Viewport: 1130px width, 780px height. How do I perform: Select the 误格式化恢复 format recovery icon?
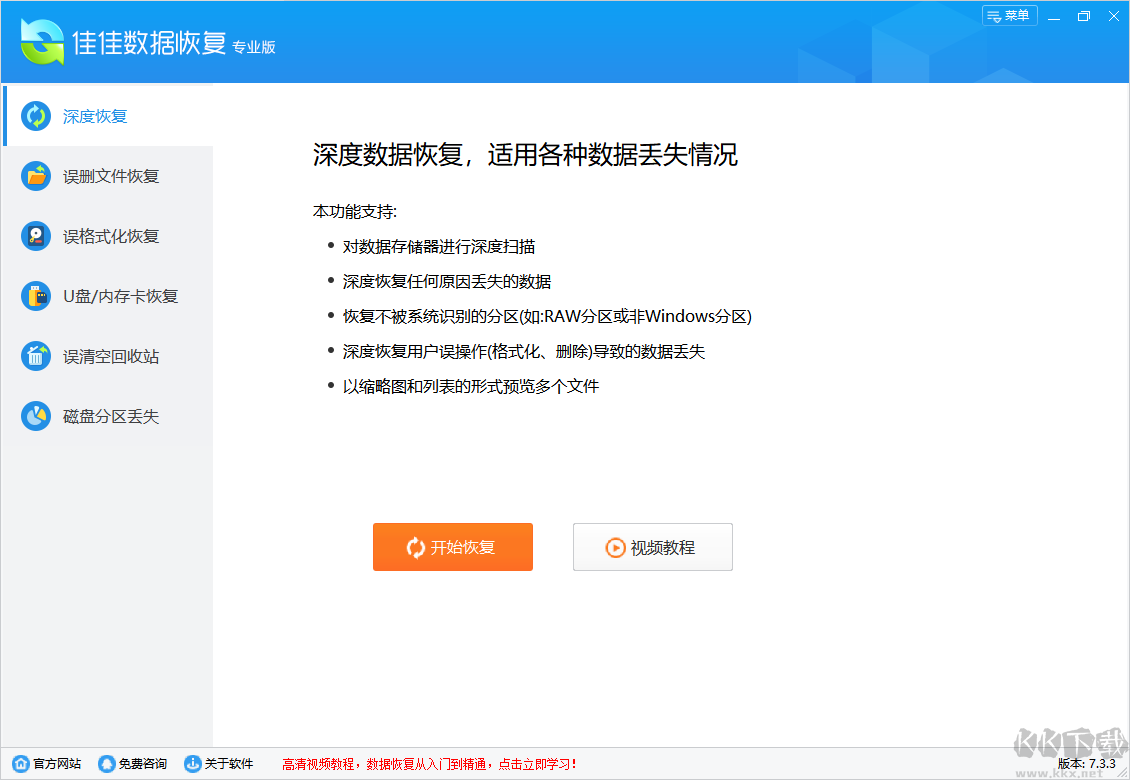pos(35,236)
